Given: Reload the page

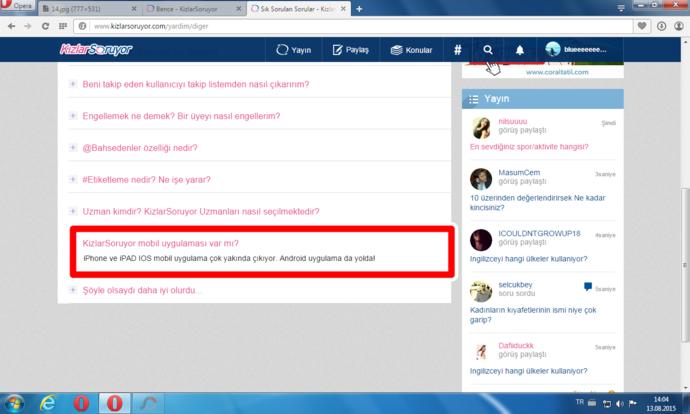Looking at the screenshot, I should (x=45, y=26).
